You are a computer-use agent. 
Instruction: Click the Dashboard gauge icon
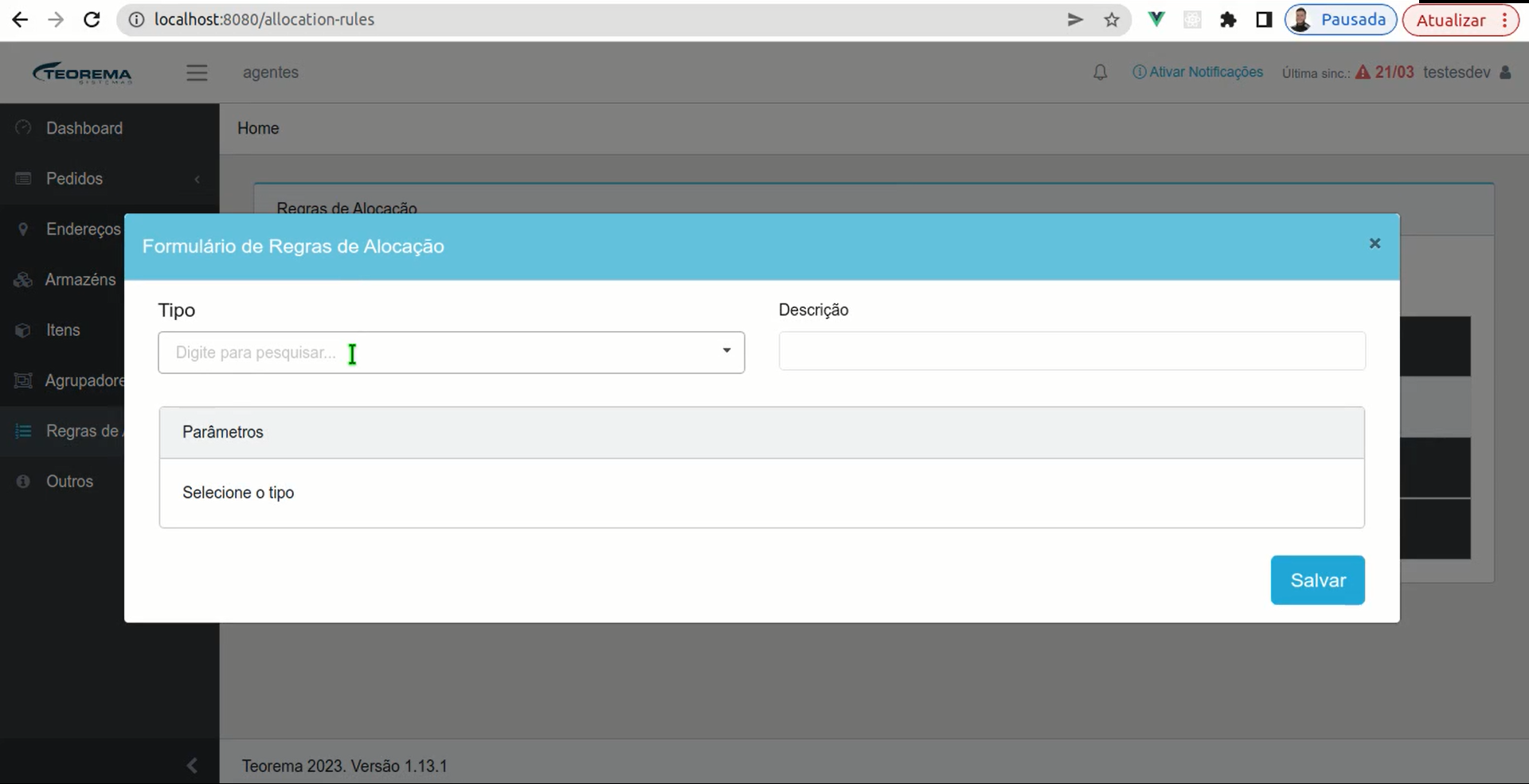click(x=23, y=127)
